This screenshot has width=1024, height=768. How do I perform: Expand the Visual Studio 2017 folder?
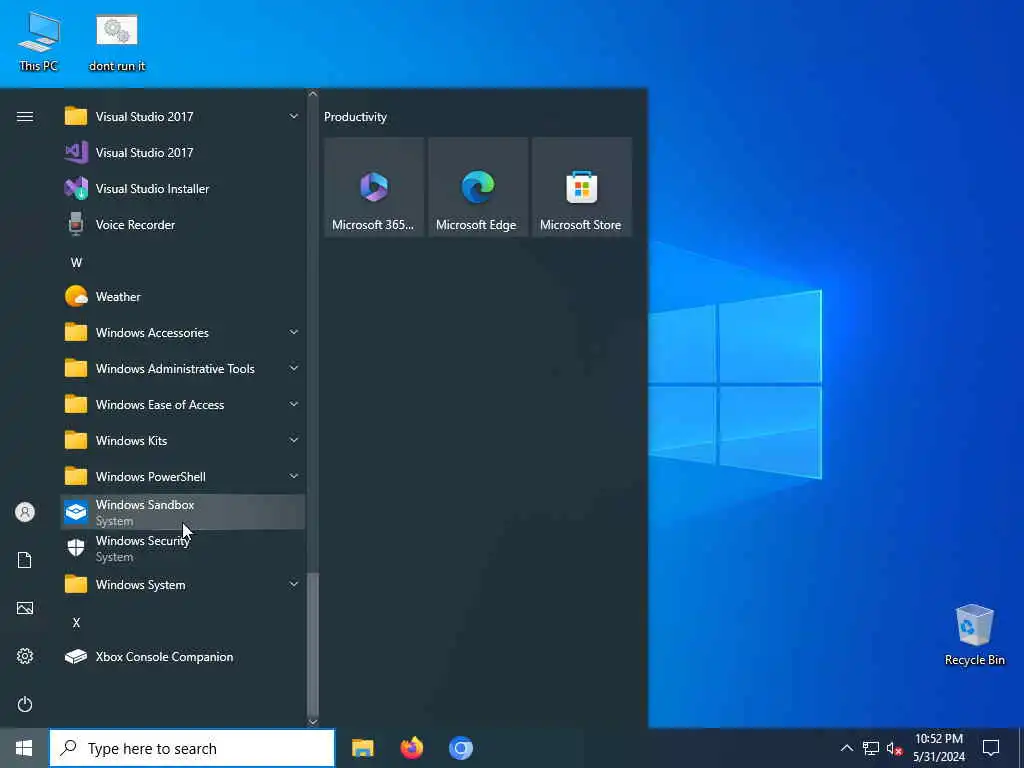click(182, 117)
